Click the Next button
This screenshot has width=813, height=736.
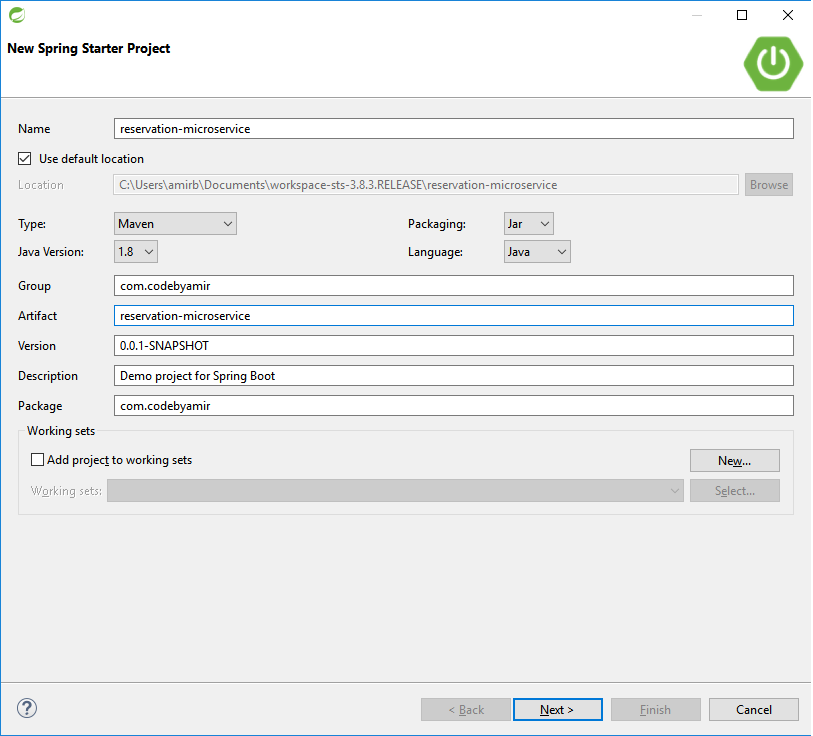[x=557, y=709]
